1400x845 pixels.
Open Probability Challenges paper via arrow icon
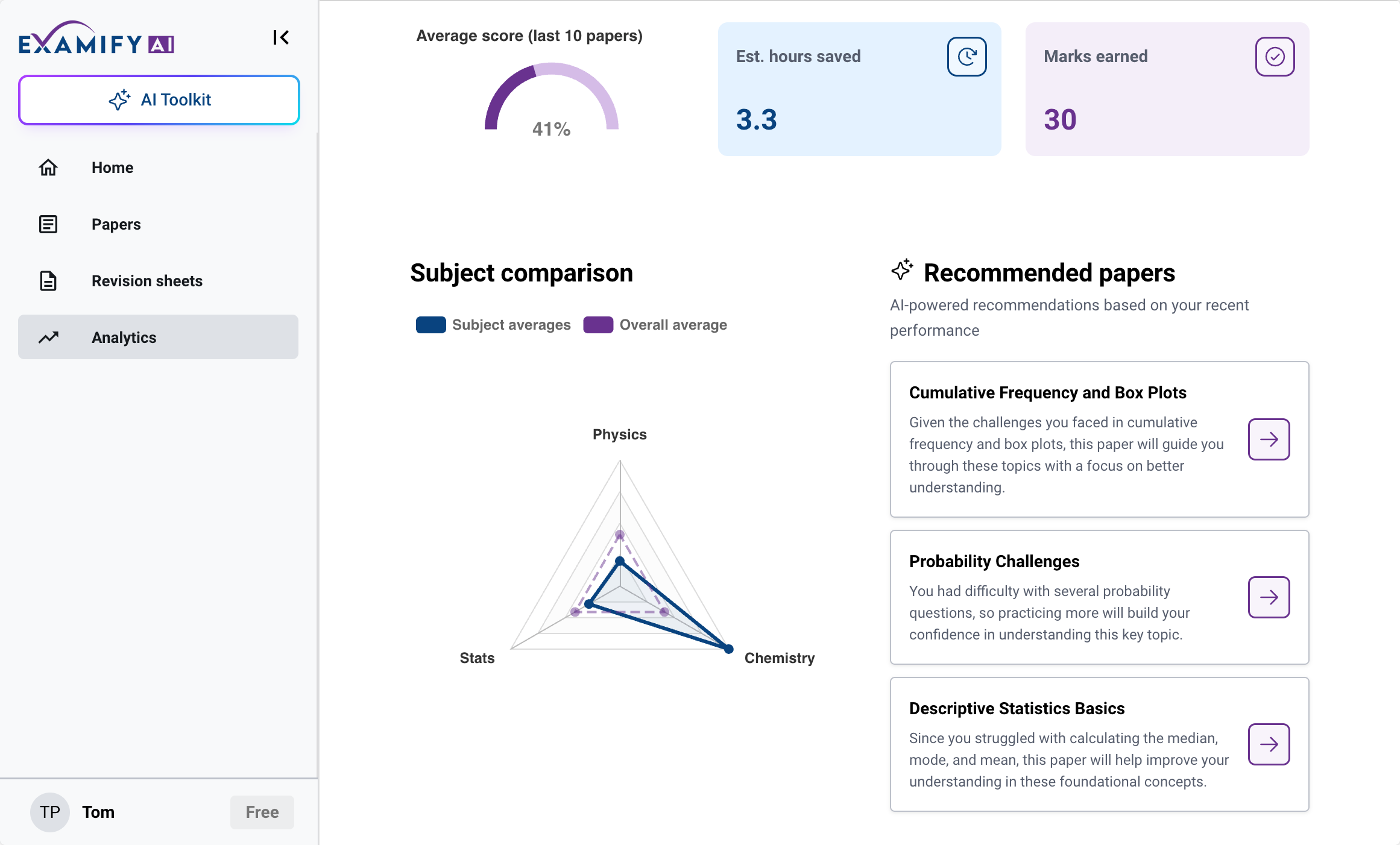click(1269, 597)
